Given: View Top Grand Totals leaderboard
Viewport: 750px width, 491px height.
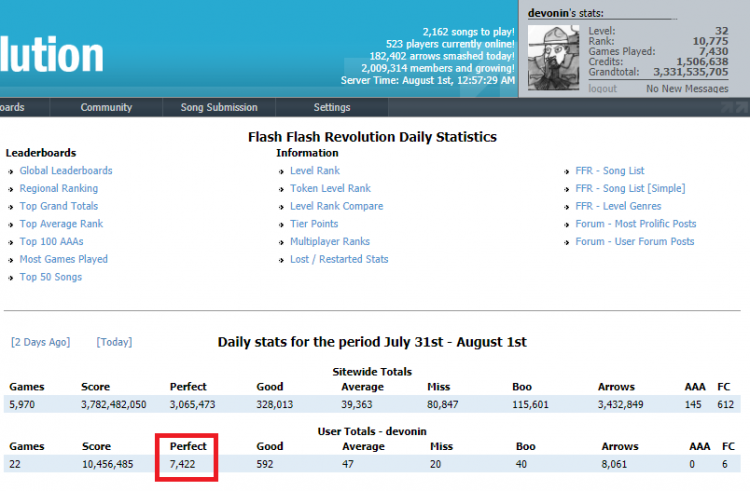Looking at the screenshot, I should click(x=59, y=207).
